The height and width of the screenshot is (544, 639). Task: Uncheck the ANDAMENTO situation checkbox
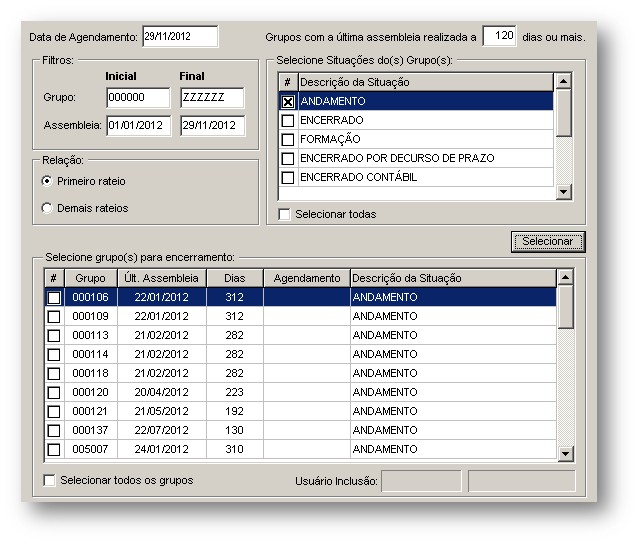click(288, 101)
